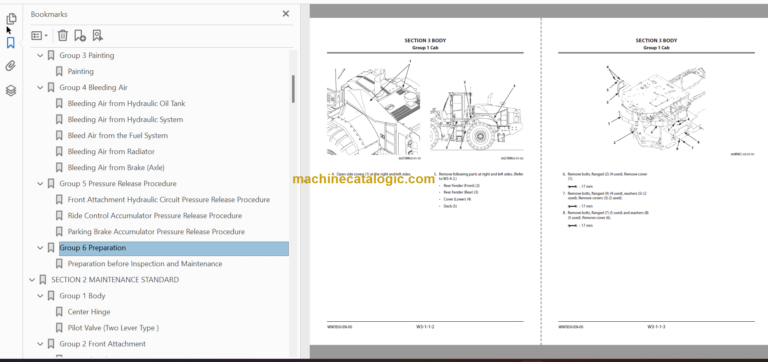Viewport: 768px width, 362px height.
Task: Open Ride Control Accumulator Pressure Release Procedure
Action: click(x=155, y=216)
